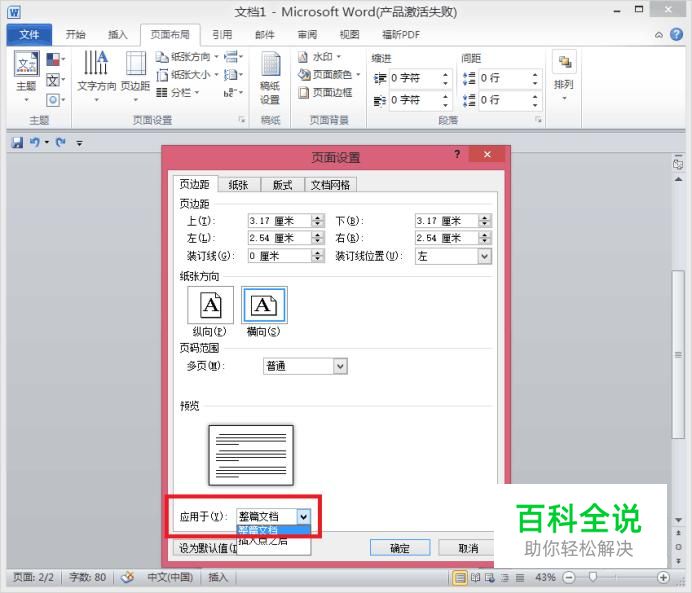Open Margins (页边距) ribbon button
The image size is (692, 593).
click(x=135, y=76)
